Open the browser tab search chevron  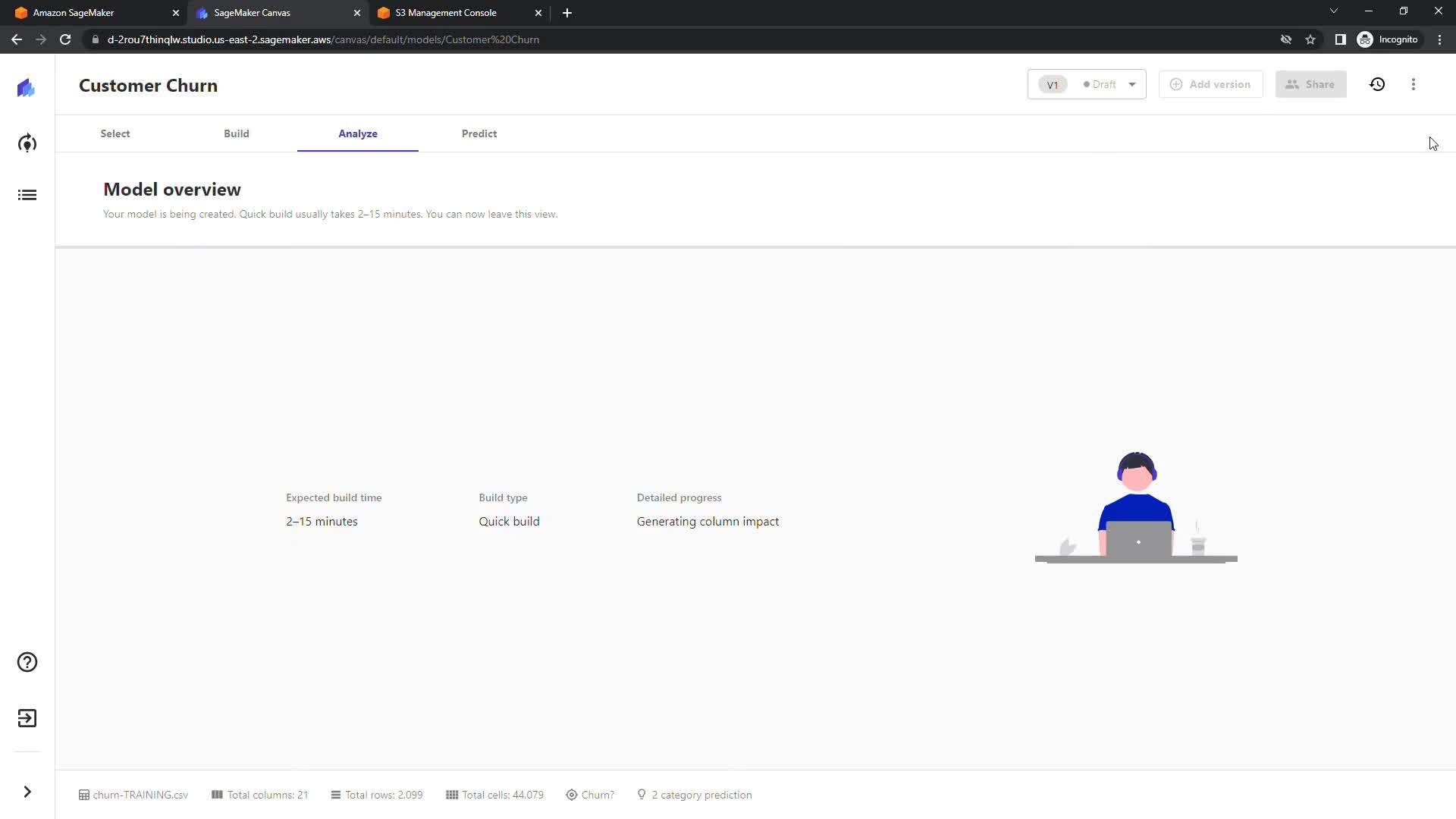pos(1333,11)
